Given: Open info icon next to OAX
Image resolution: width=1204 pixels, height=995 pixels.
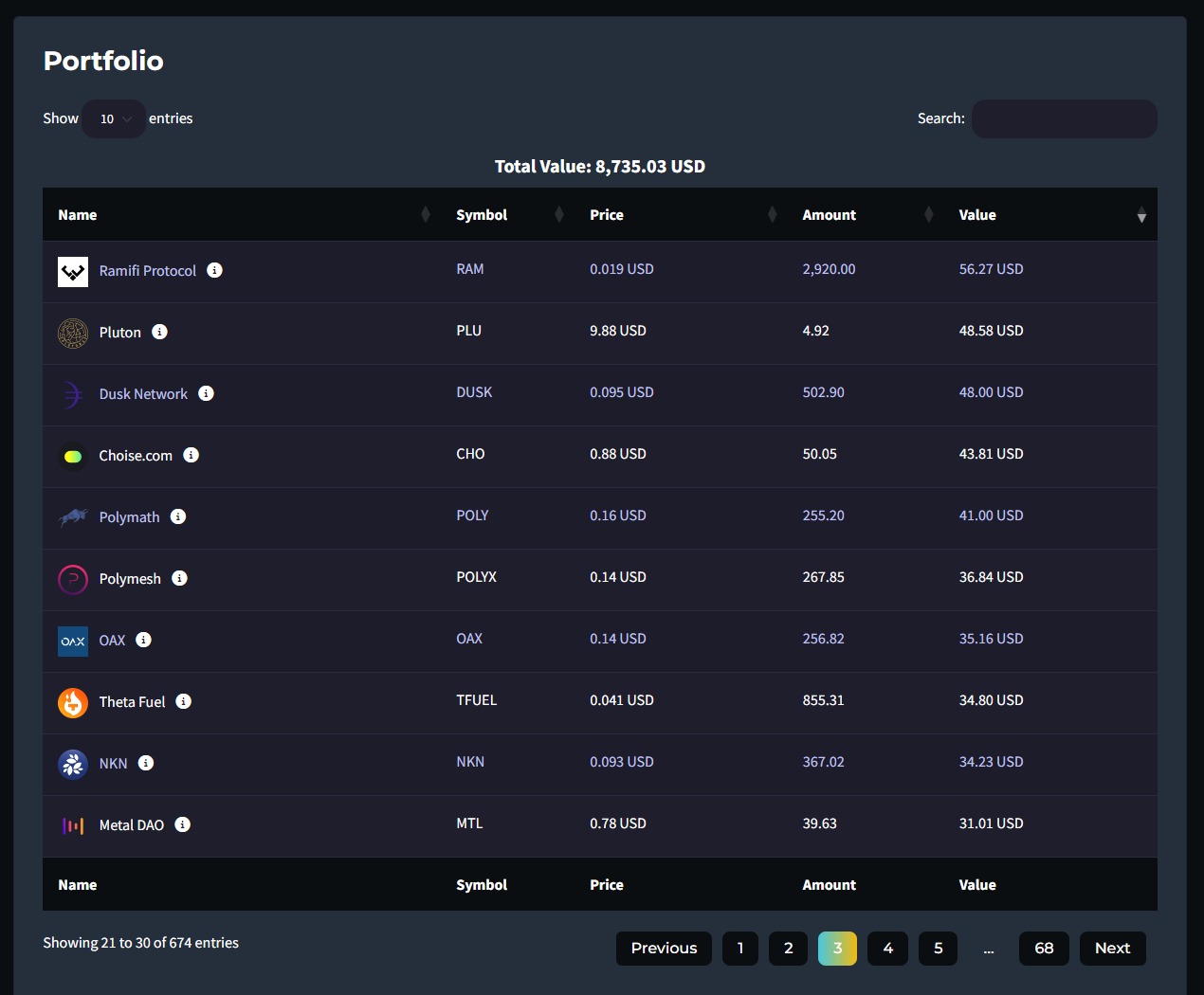Looking at the screenshot, I should click(143, 640).
